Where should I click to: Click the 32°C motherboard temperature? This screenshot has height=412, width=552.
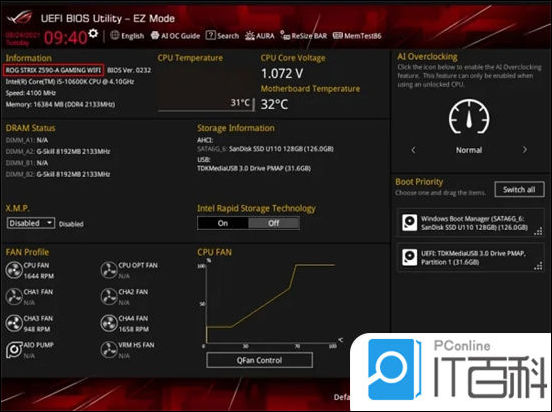(274, 104)
